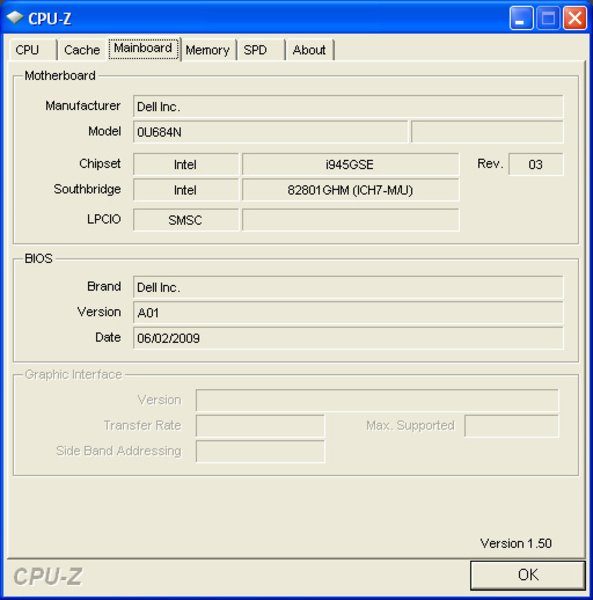This screenshot has width=593, height=600.
Task: Go to the Memory tab
Action: 207,50
